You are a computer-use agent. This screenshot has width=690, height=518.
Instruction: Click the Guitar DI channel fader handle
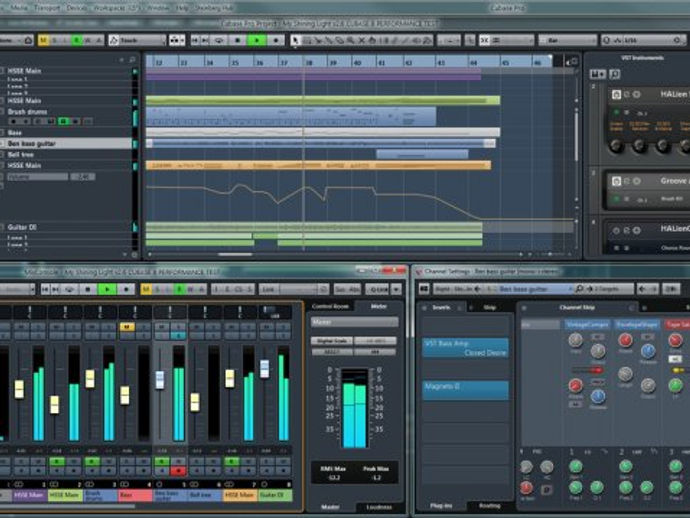pyautogui.click(x=264, y=369)
